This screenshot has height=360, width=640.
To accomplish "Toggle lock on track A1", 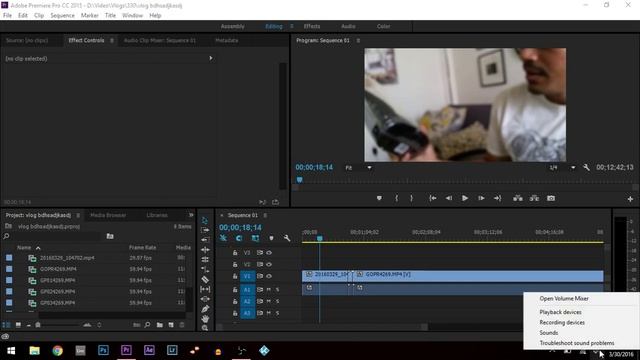I will [235, 290].
